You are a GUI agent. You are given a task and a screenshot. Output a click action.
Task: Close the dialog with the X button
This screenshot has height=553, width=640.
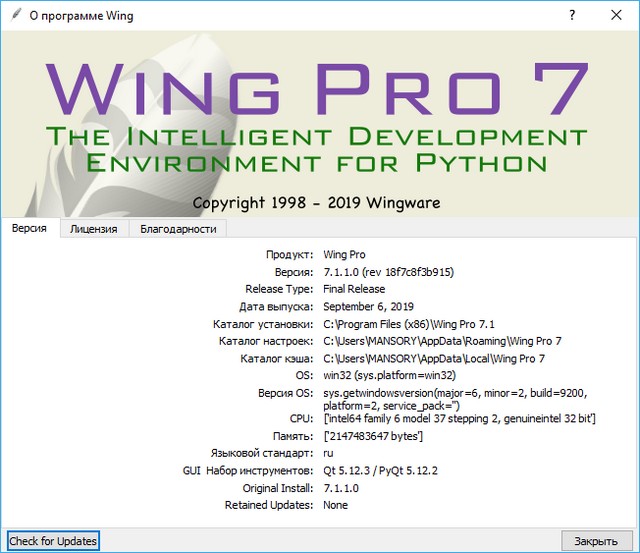[616, 16]
